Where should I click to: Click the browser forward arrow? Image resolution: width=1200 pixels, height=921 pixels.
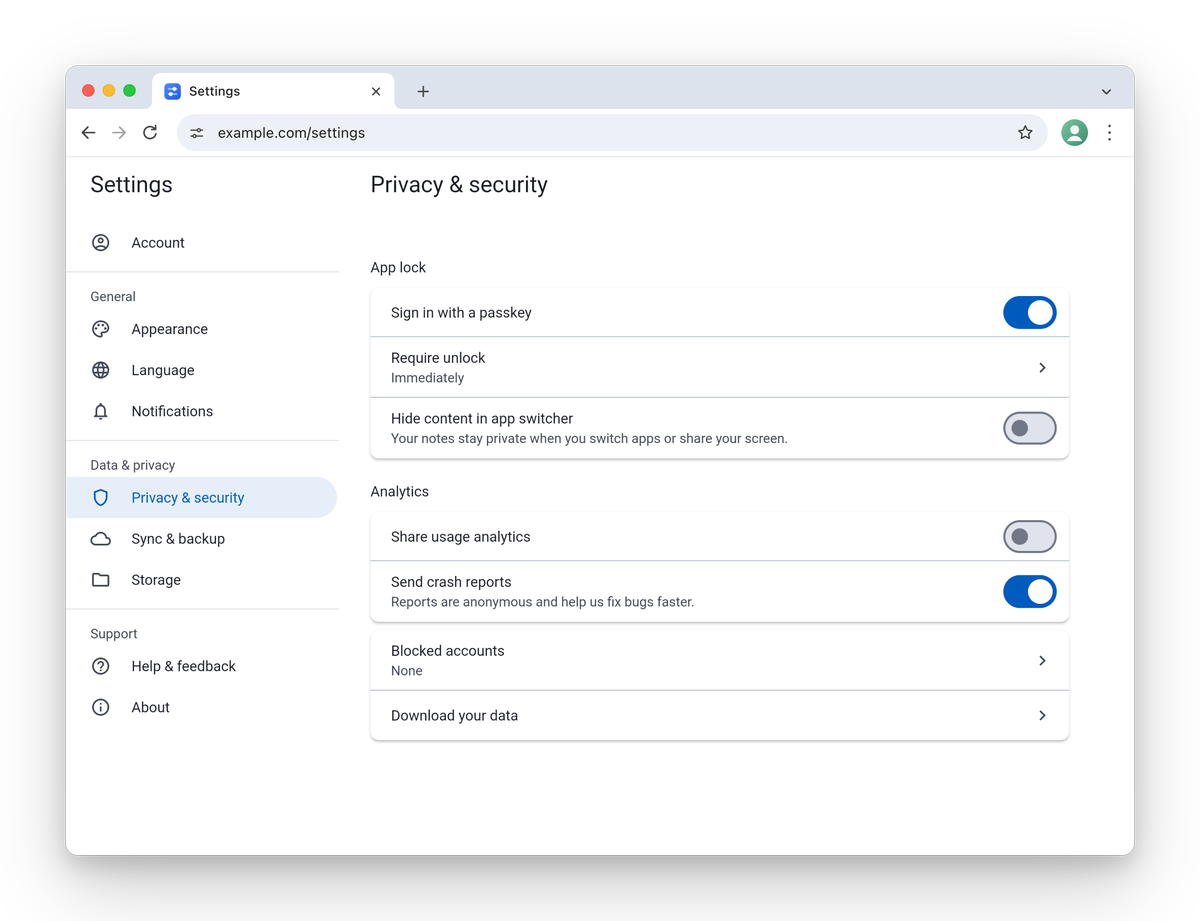coord(119,133)
